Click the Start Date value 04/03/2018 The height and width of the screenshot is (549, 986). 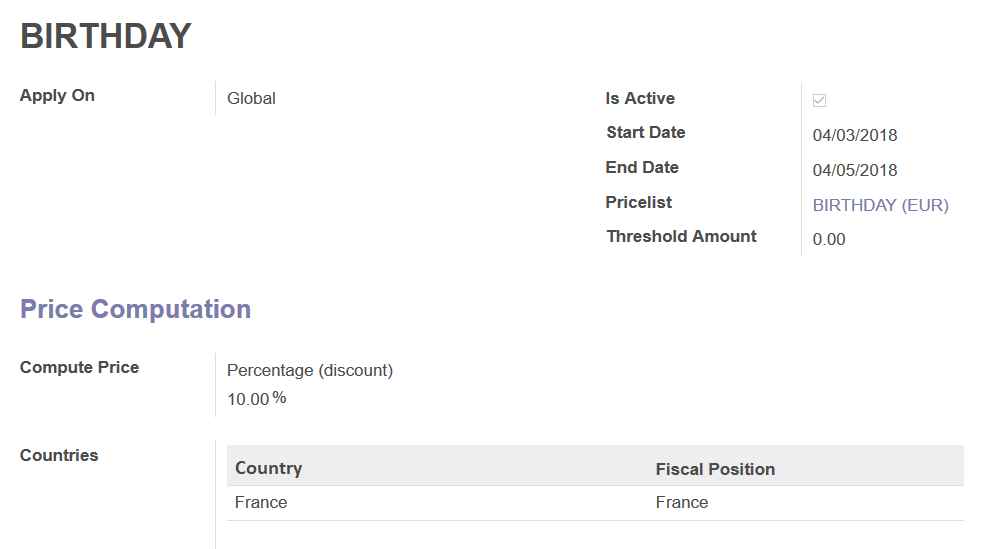855,135
